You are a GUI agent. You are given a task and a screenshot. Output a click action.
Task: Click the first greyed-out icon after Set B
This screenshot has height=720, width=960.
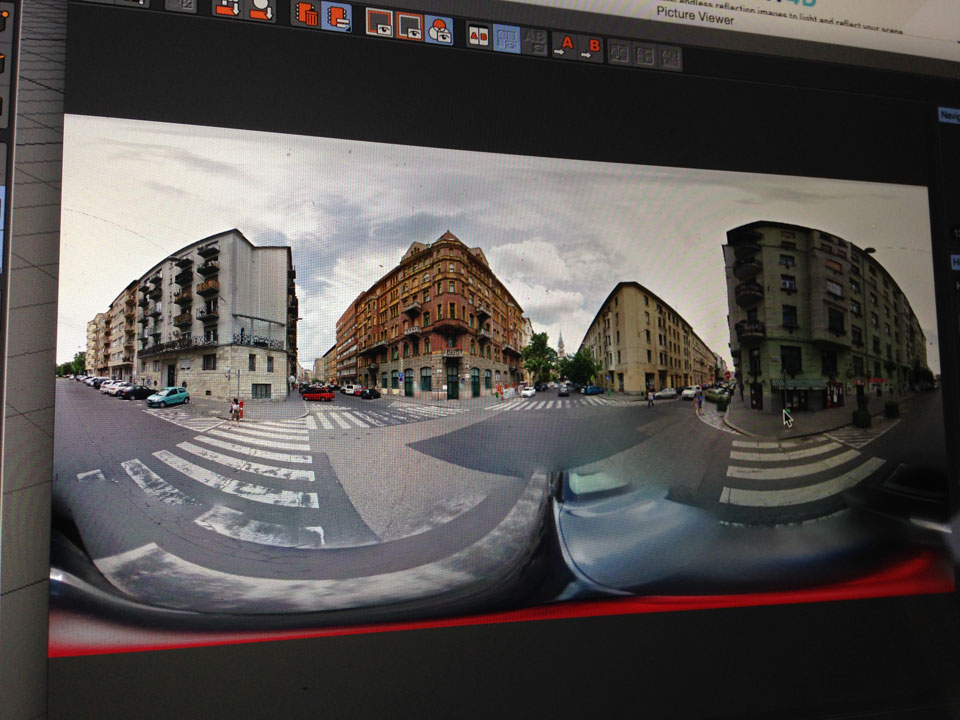(619, 51)
